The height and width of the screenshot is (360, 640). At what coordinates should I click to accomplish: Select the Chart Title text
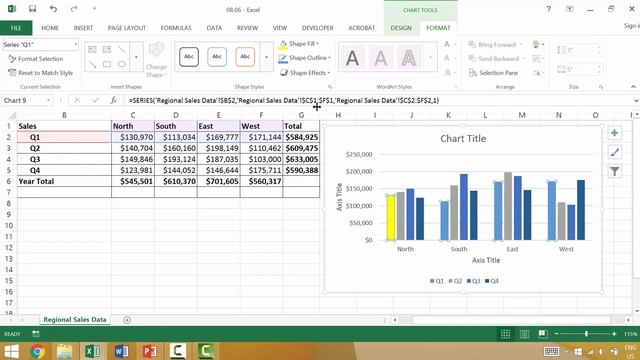pos(463,139)
